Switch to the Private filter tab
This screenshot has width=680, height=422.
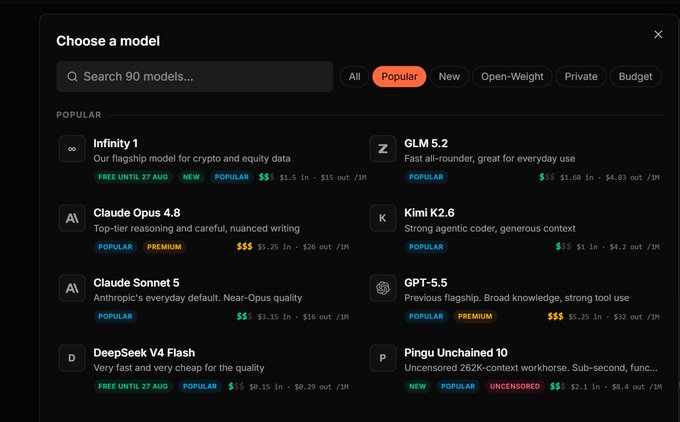click(581, 77)
